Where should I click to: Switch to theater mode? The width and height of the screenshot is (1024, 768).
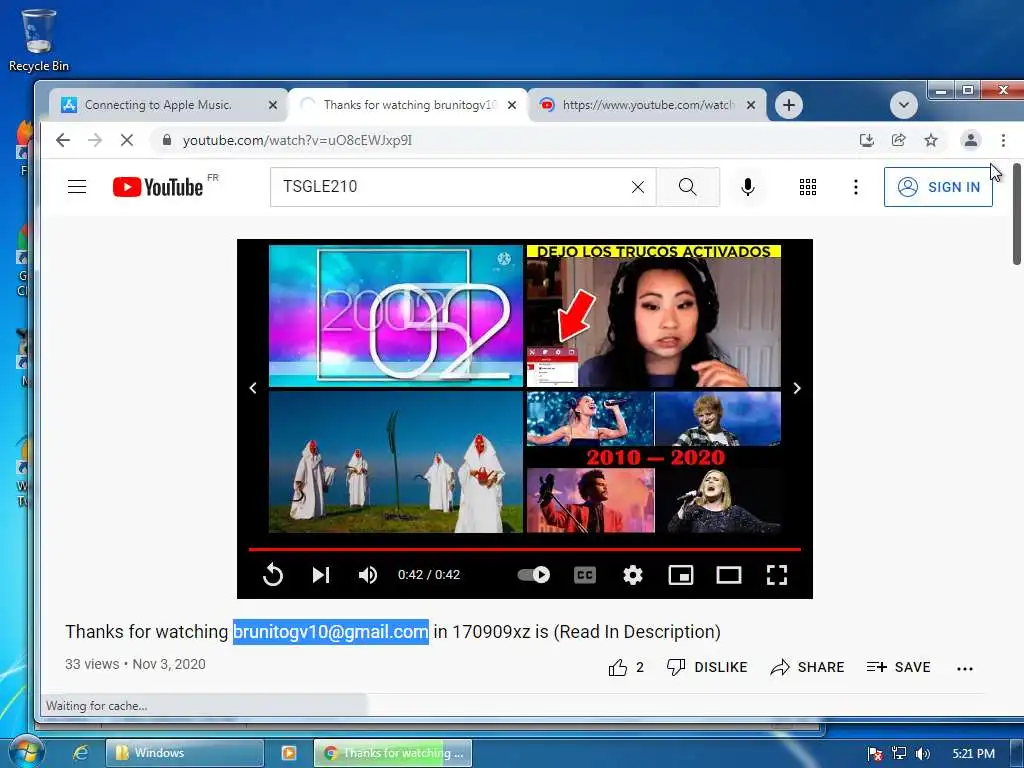coord(728,575)
